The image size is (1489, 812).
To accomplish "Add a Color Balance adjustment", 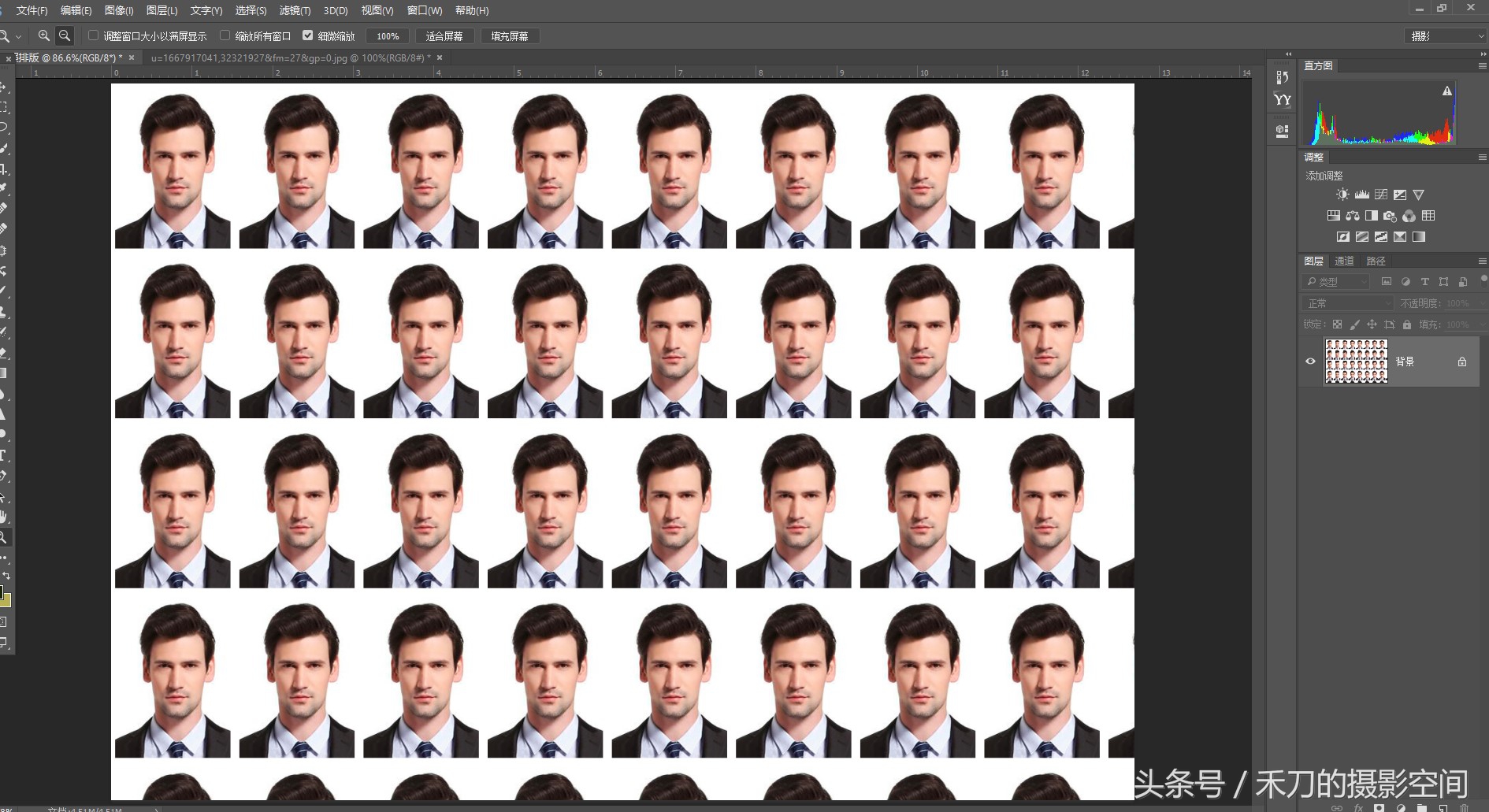I will (x=1353, y=216).
